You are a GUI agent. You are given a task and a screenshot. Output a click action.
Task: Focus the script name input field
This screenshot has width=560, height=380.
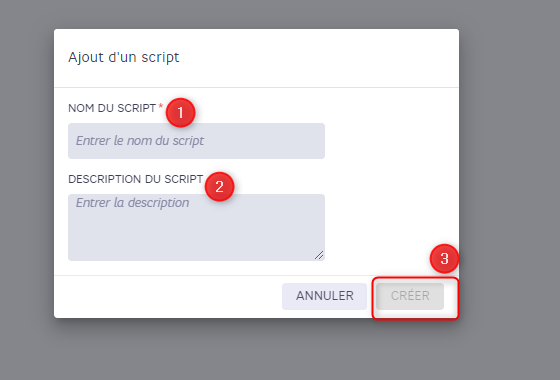tap(196, 141)
